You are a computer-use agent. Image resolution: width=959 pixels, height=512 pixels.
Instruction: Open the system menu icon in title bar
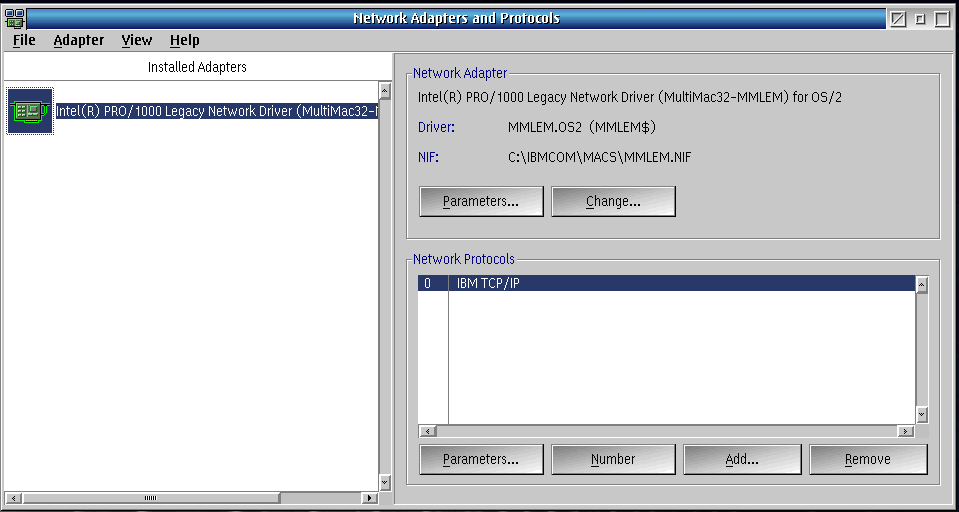tap(15, 18)
